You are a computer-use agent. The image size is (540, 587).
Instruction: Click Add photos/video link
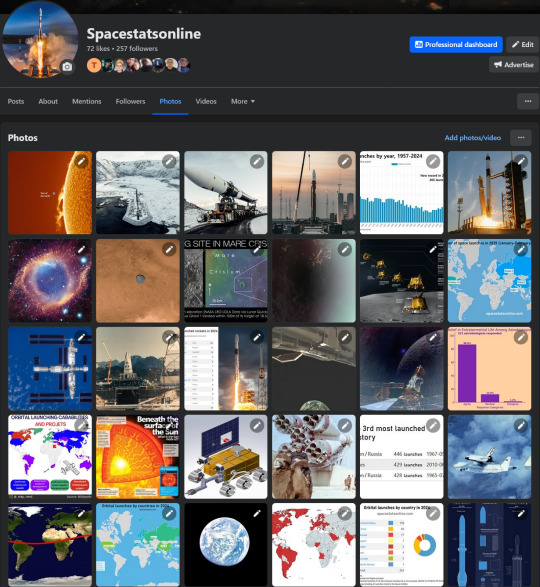(473, 138)
